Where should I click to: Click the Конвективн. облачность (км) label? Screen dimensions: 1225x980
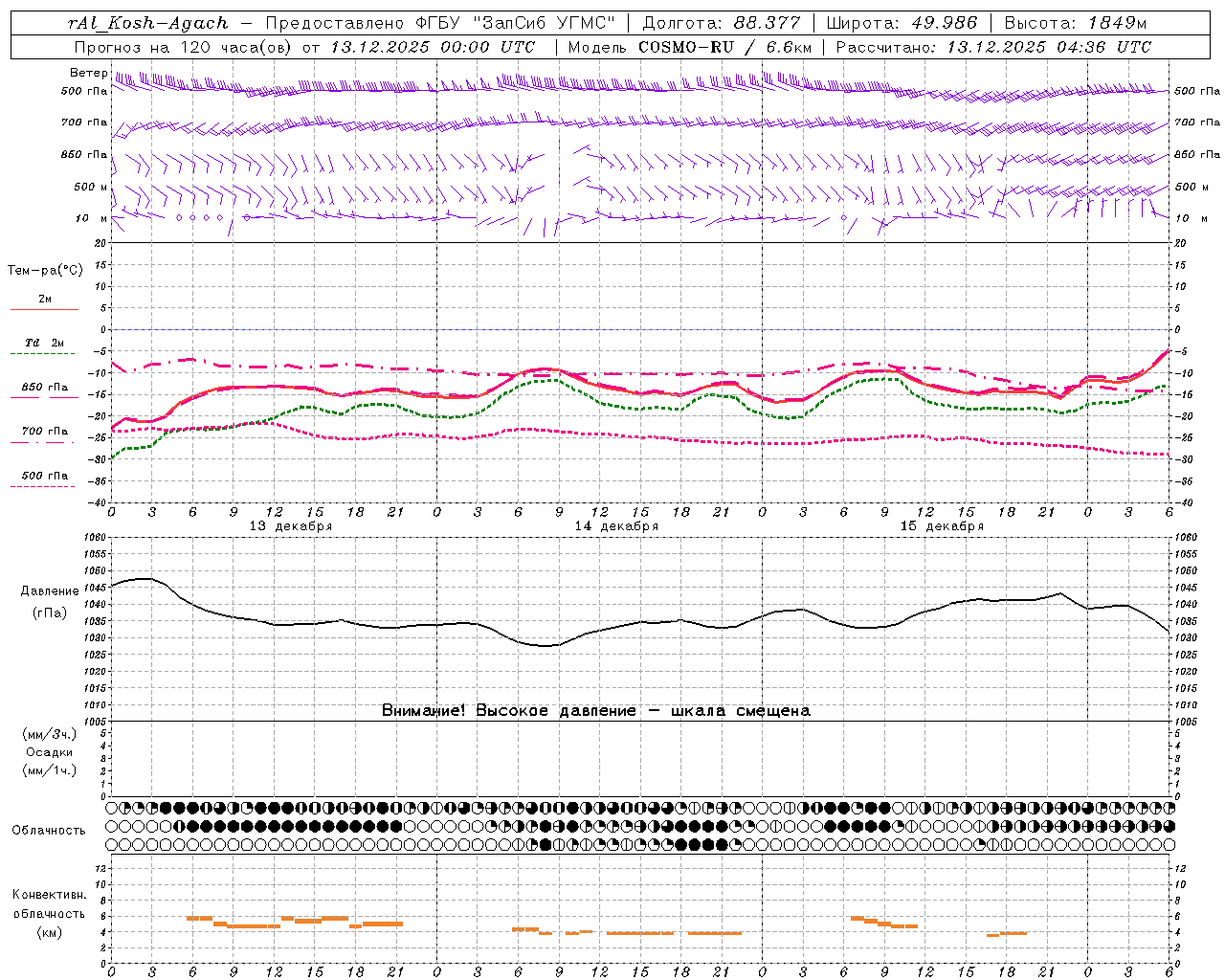[49, 913]
